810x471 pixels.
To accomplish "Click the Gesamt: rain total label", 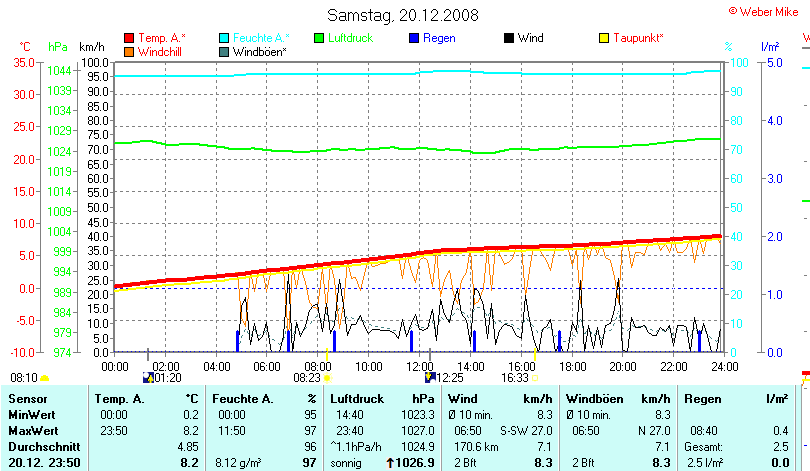I will (703, 447).
